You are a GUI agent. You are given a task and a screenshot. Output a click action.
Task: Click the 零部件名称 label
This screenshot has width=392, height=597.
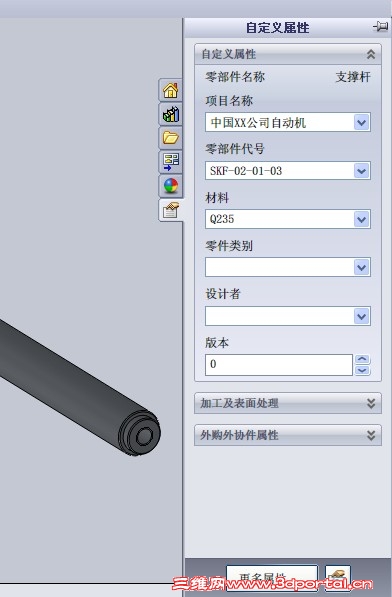(x=235, y=77)
